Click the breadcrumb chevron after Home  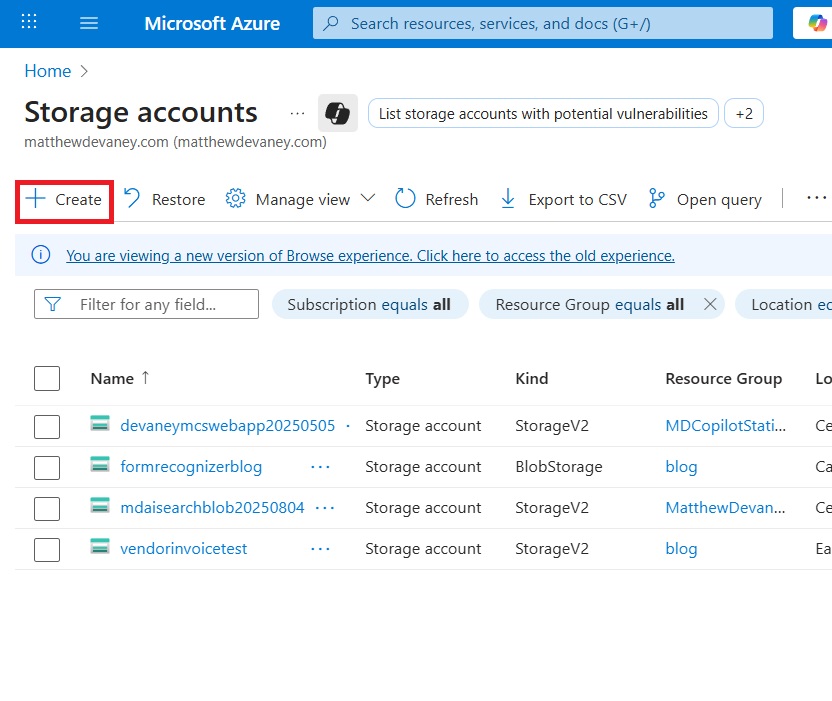click(x=84, y=71)
